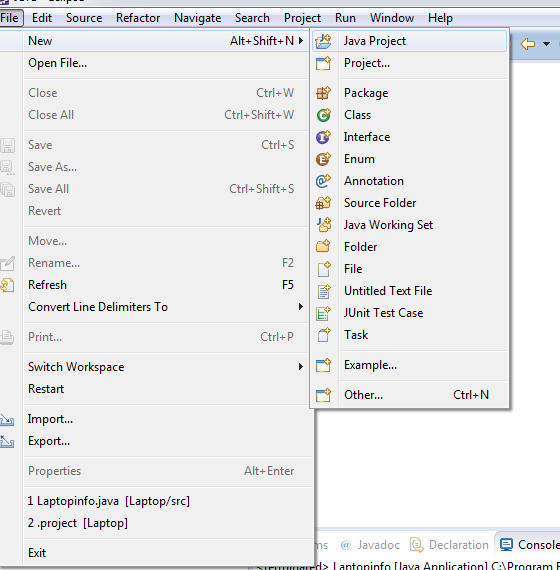Open the back navigation history dropdown arrow
This screenshot has width=560, height=570.
[546, 44]
